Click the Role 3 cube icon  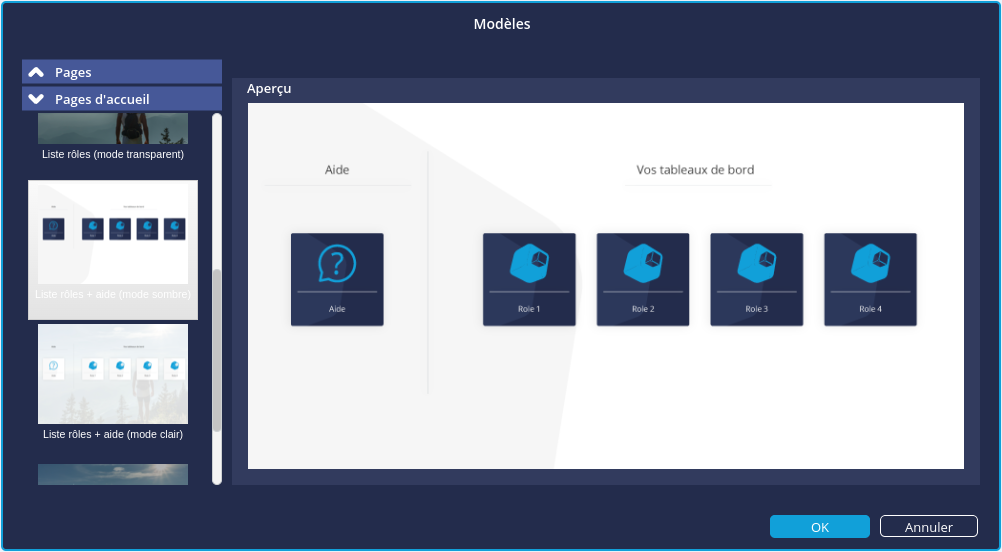click(x=756, y=263)
